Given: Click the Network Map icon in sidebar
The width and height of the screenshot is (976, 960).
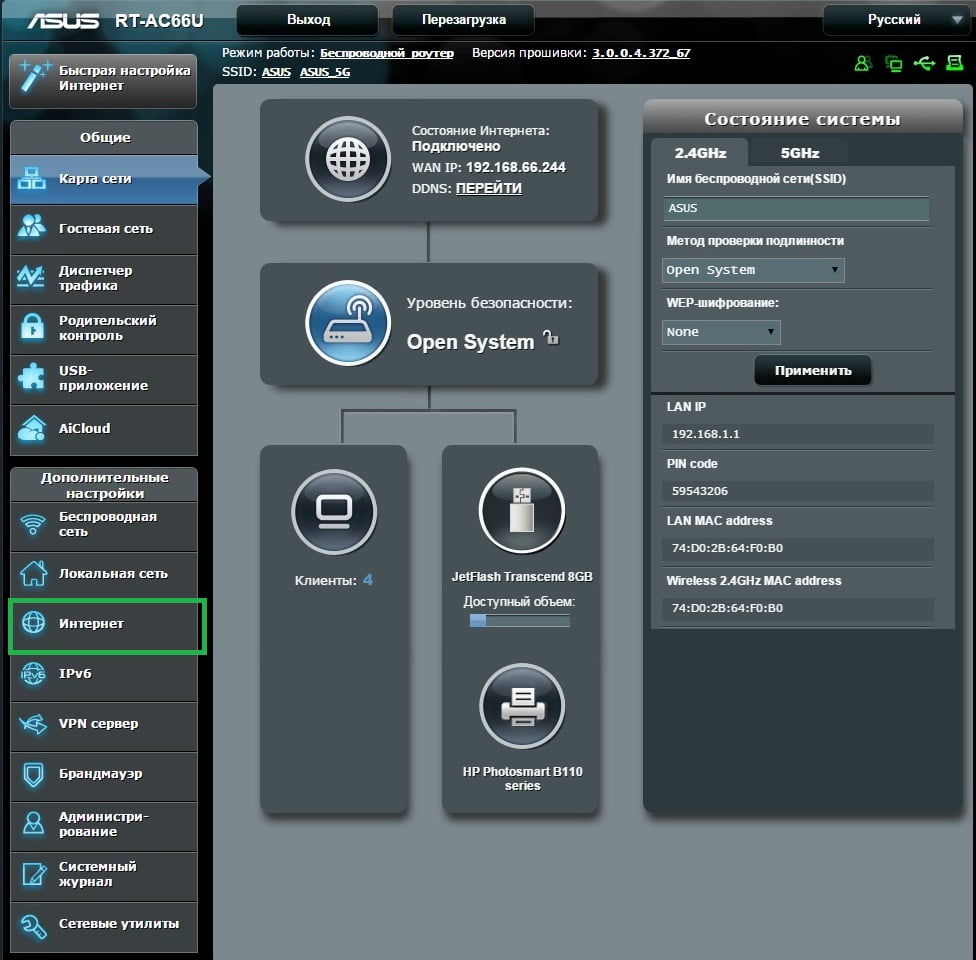Looking at the screenshot, I should point(32,179).
